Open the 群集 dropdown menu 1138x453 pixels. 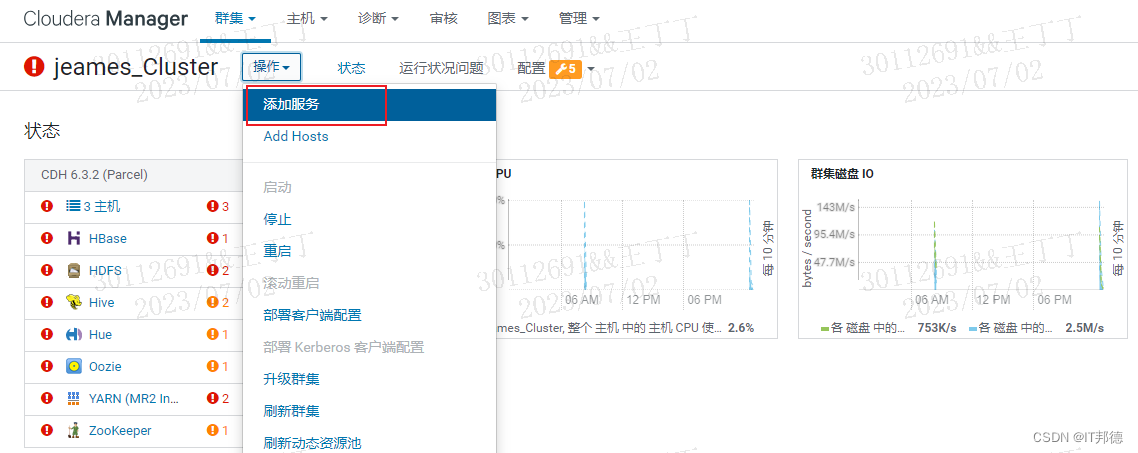[x=236, y=18]
